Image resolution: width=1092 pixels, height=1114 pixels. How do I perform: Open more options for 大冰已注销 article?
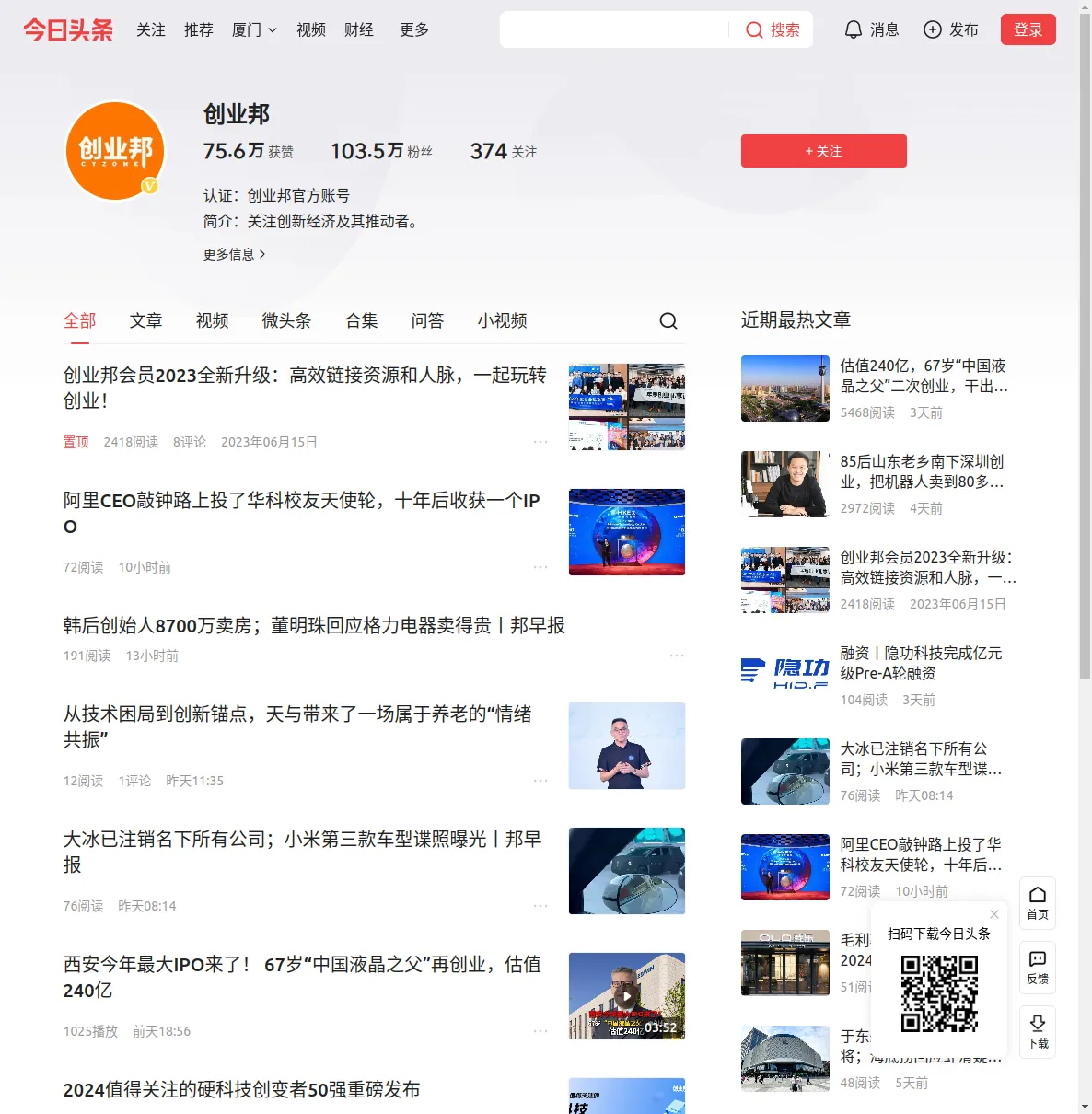point(540,906)
